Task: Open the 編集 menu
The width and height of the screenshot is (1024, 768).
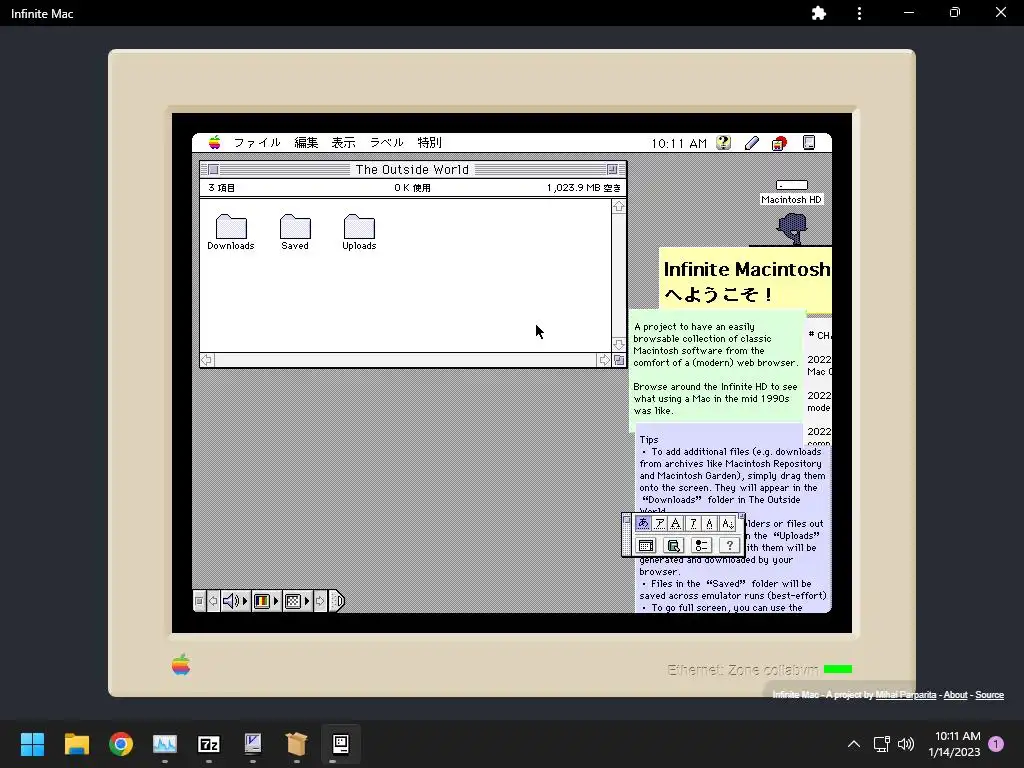Action: click(306, 142)
